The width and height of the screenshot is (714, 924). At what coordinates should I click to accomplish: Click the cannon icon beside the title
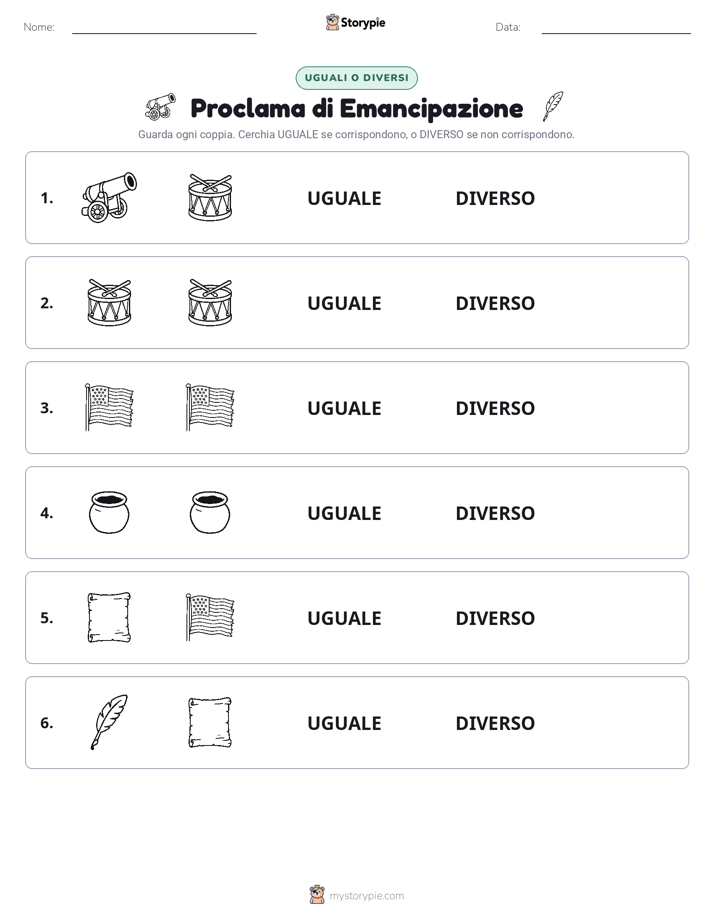160,107
